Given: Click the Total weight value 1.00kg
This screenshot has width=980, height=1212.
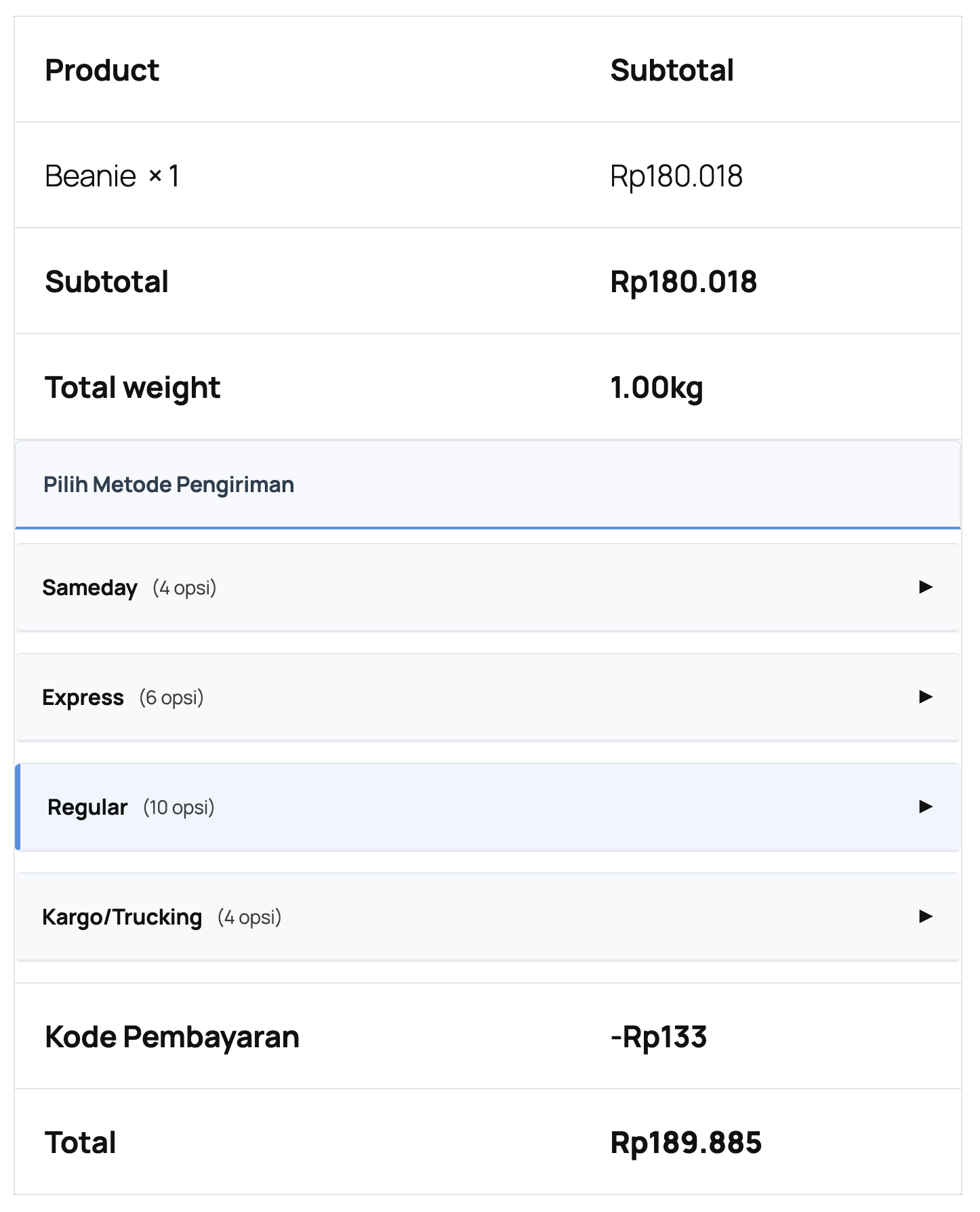Looking at the screenshot, I should (x=657, y=388).
